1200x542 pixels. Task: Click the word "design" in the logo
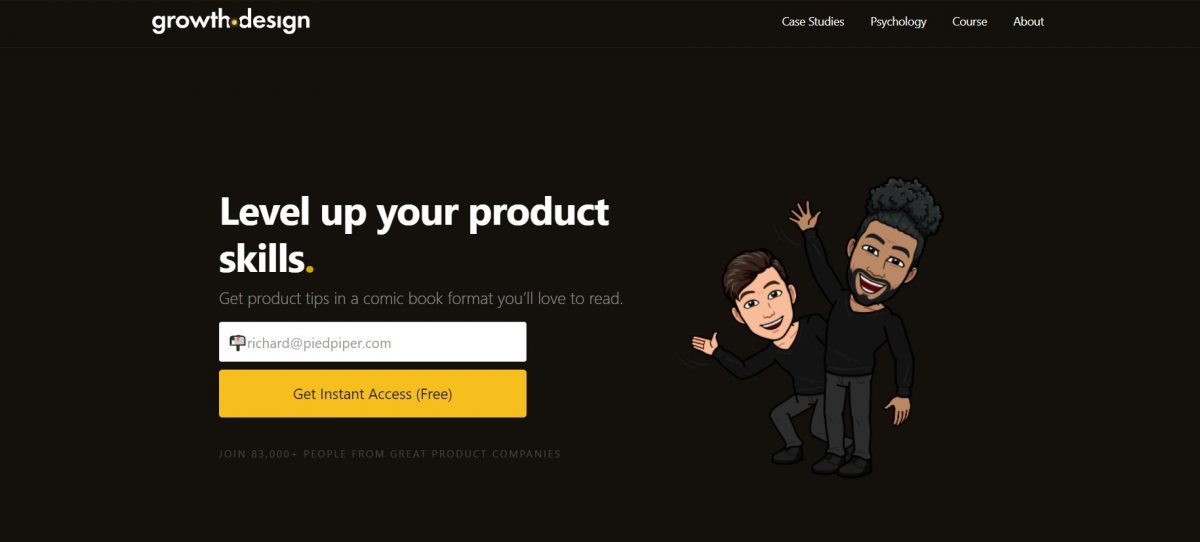(274, 21)
